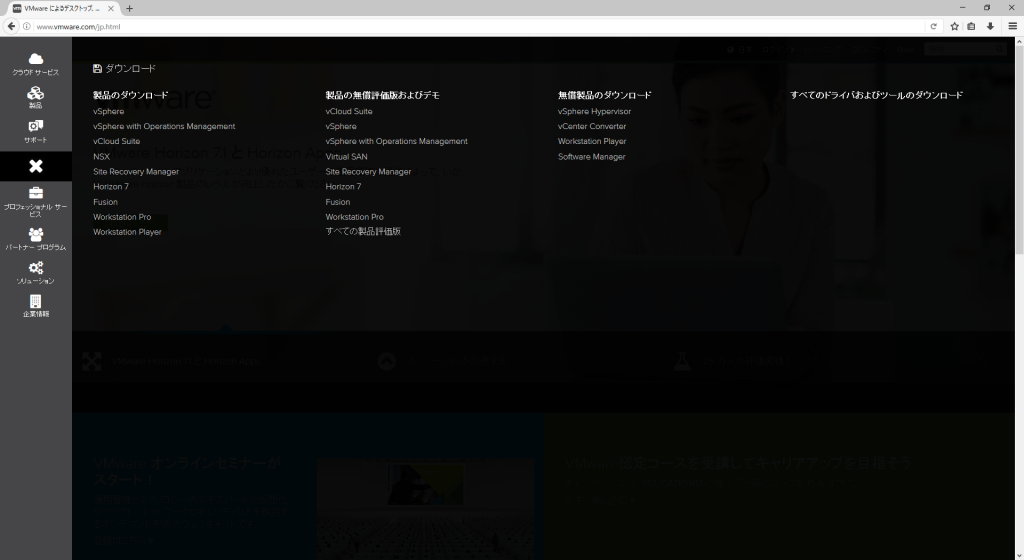Image resolution: width=1024 pixels, height=560 pixels.
Task: Open vSphere with Operations Management under free trials
Action: pyautogui.click(x=396, y=142)
